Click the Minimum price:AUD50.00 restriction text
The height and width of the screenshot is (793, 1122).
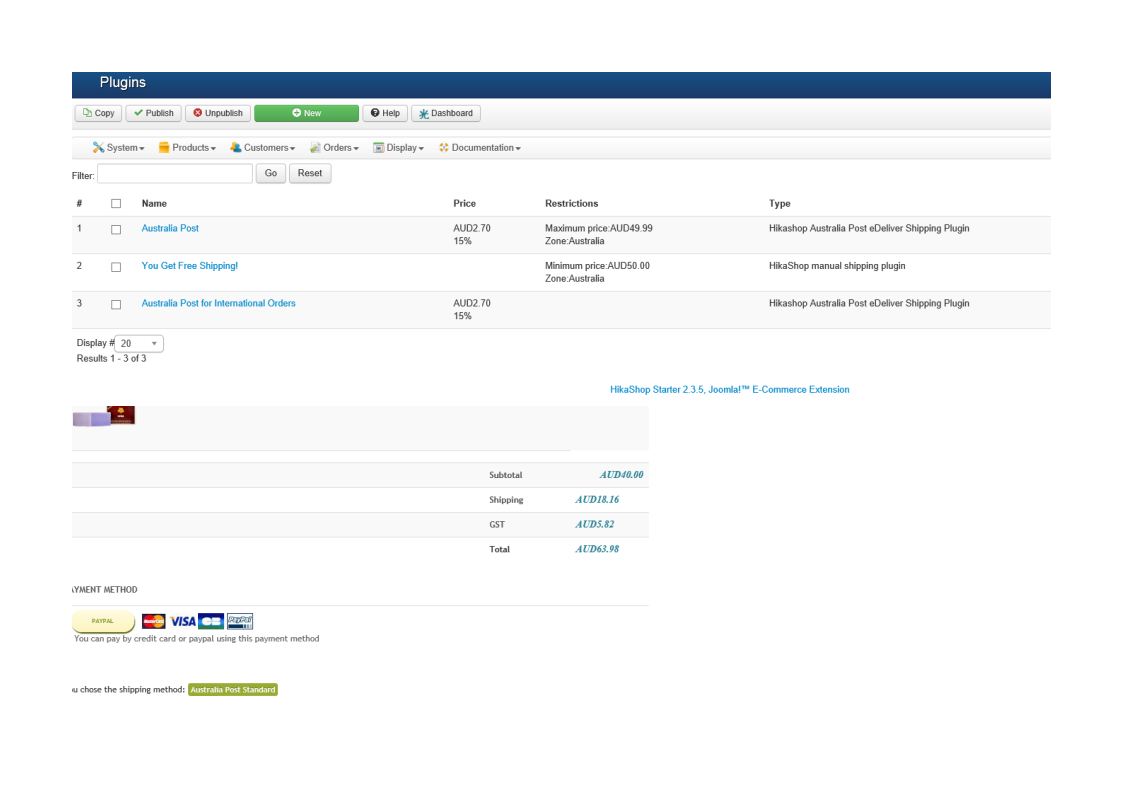597,266
